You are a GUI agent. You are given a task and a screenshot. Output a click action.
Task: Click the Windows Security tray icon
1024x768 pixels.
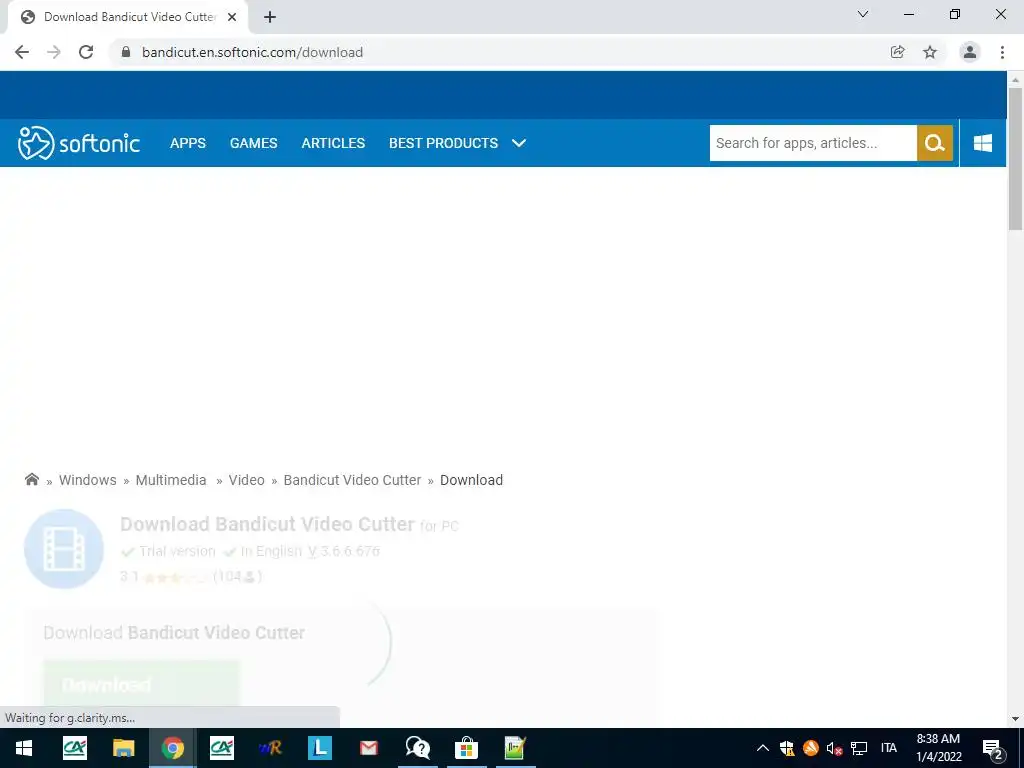787,748
